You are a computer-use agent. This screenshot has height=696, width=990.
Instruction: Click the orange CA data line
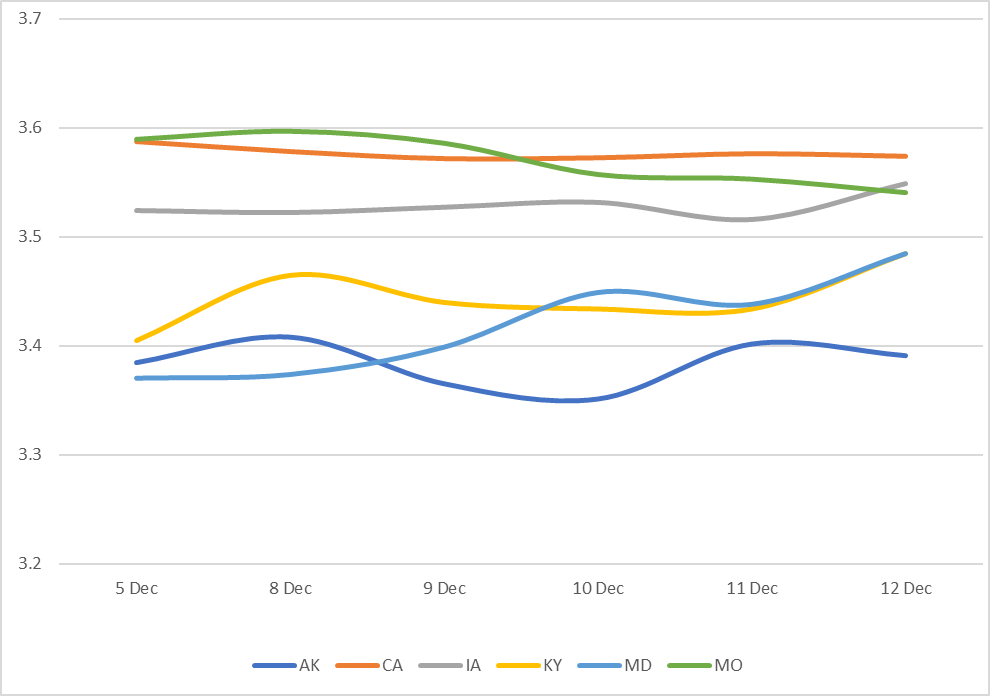pyautogui.click(x=700, y=154)
